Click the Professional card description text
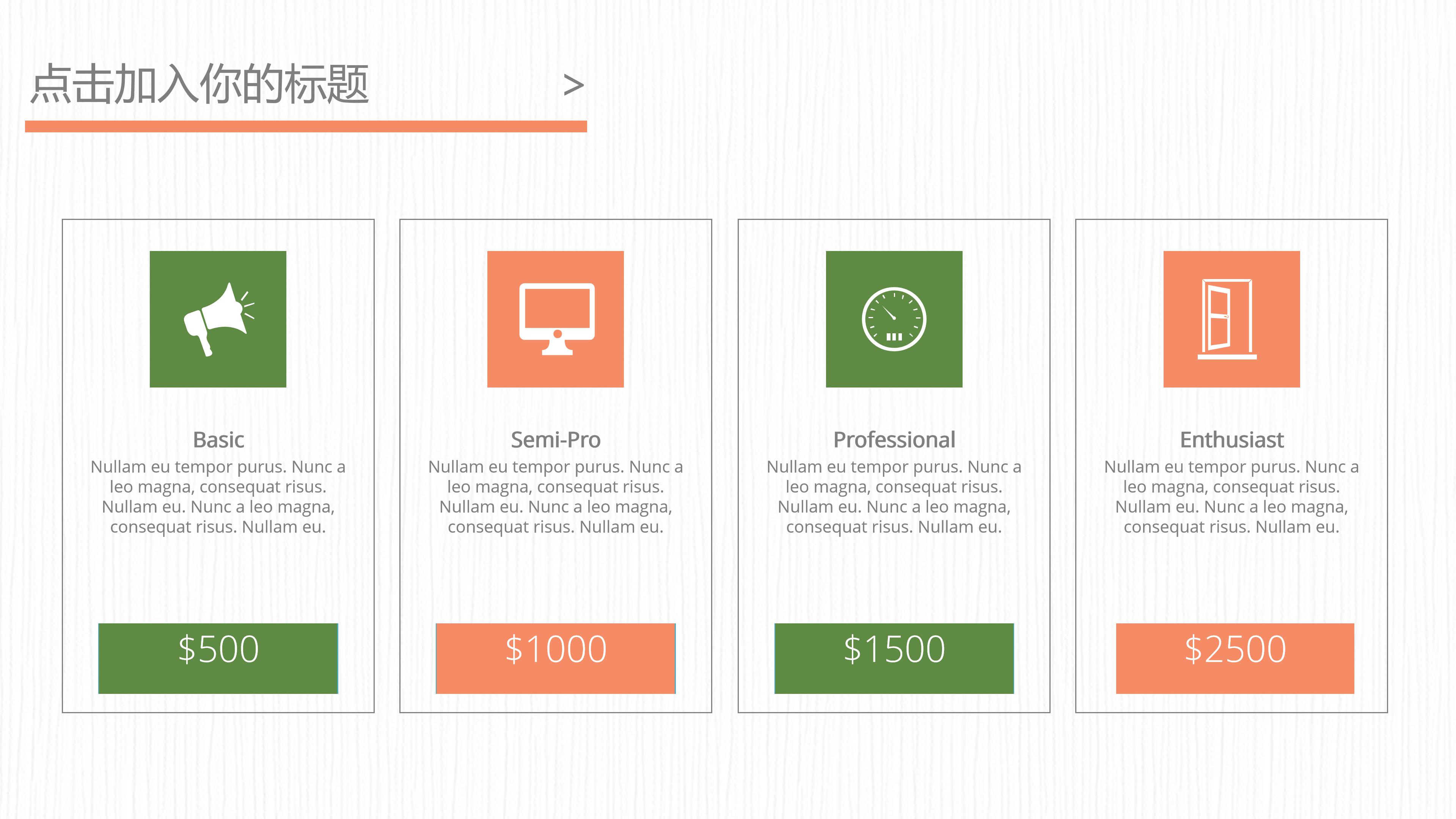This screenshot has width=1456, height=819. tap(894, 497)
